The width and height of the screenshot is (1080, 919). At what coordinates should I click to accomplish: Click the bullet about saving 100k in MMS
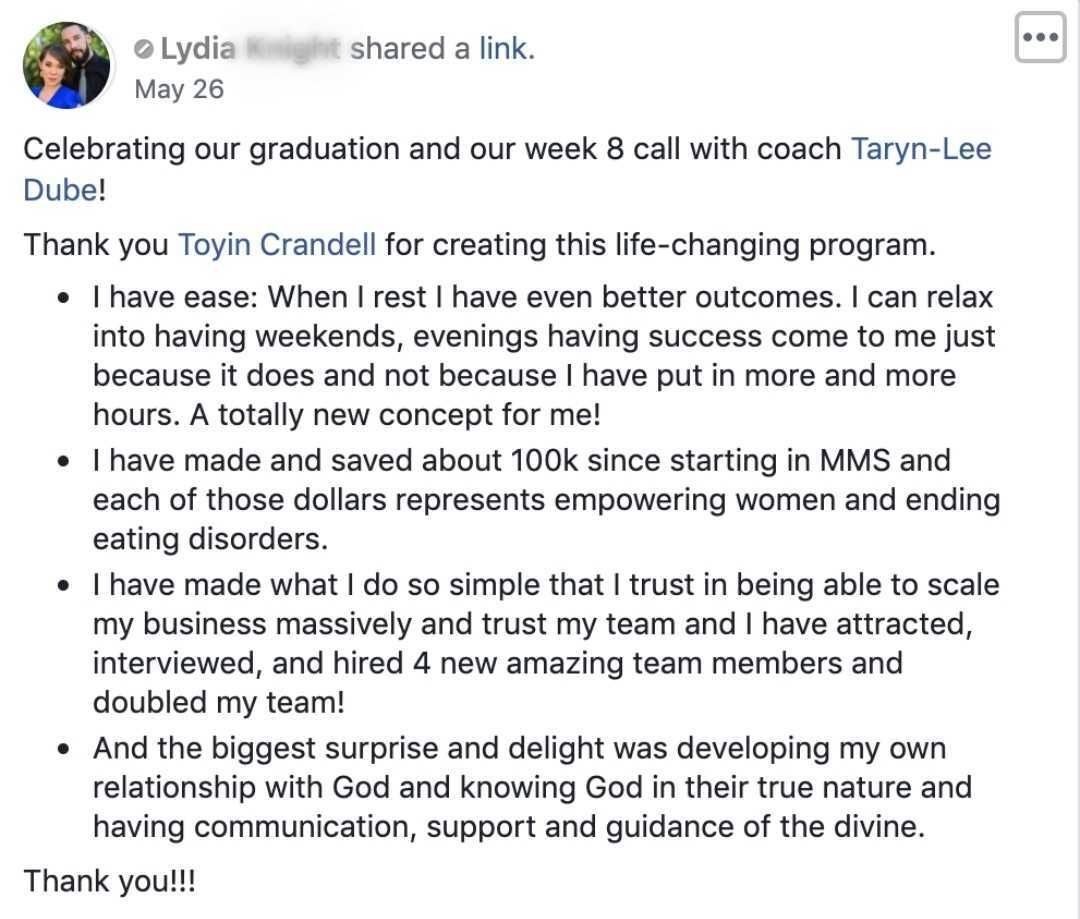click(x=540, y=499)
